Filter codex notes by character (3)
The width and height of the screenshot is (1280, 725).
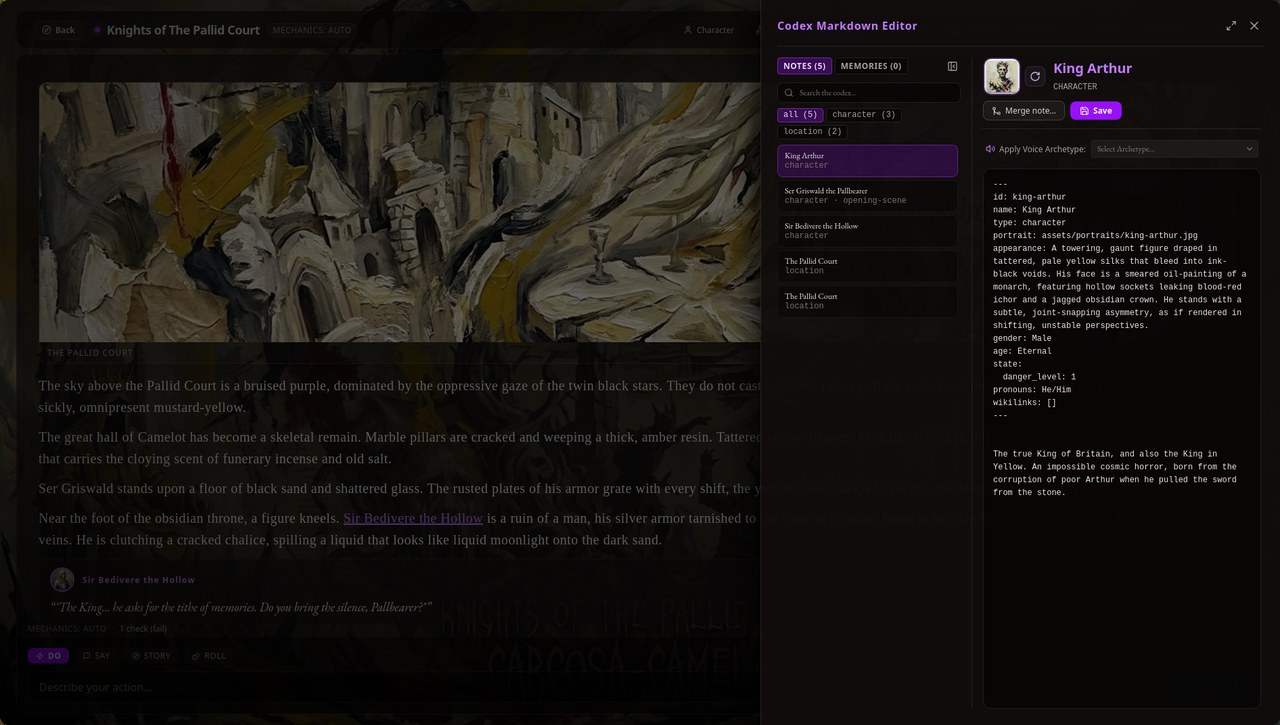(864, 114)
